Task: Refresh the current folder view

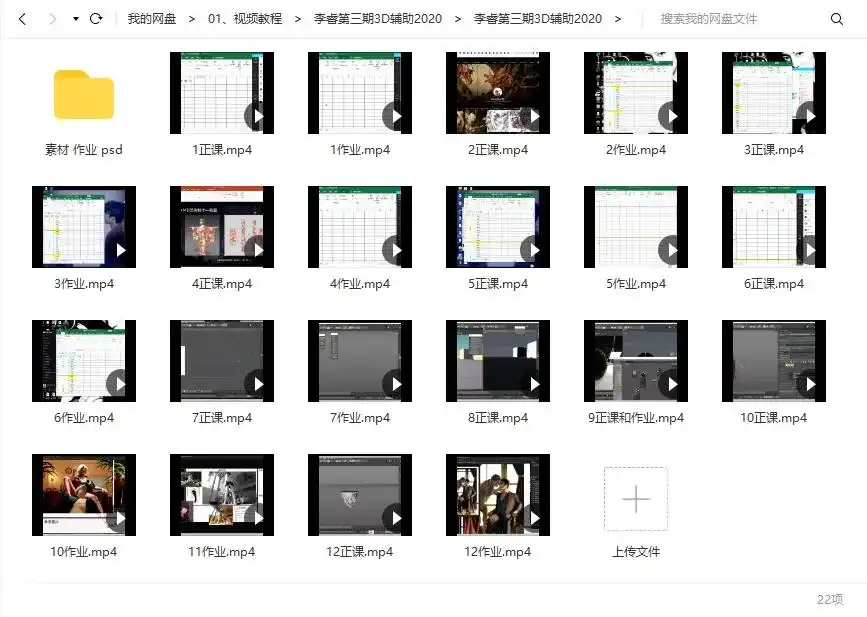Action: click(97, 17)
